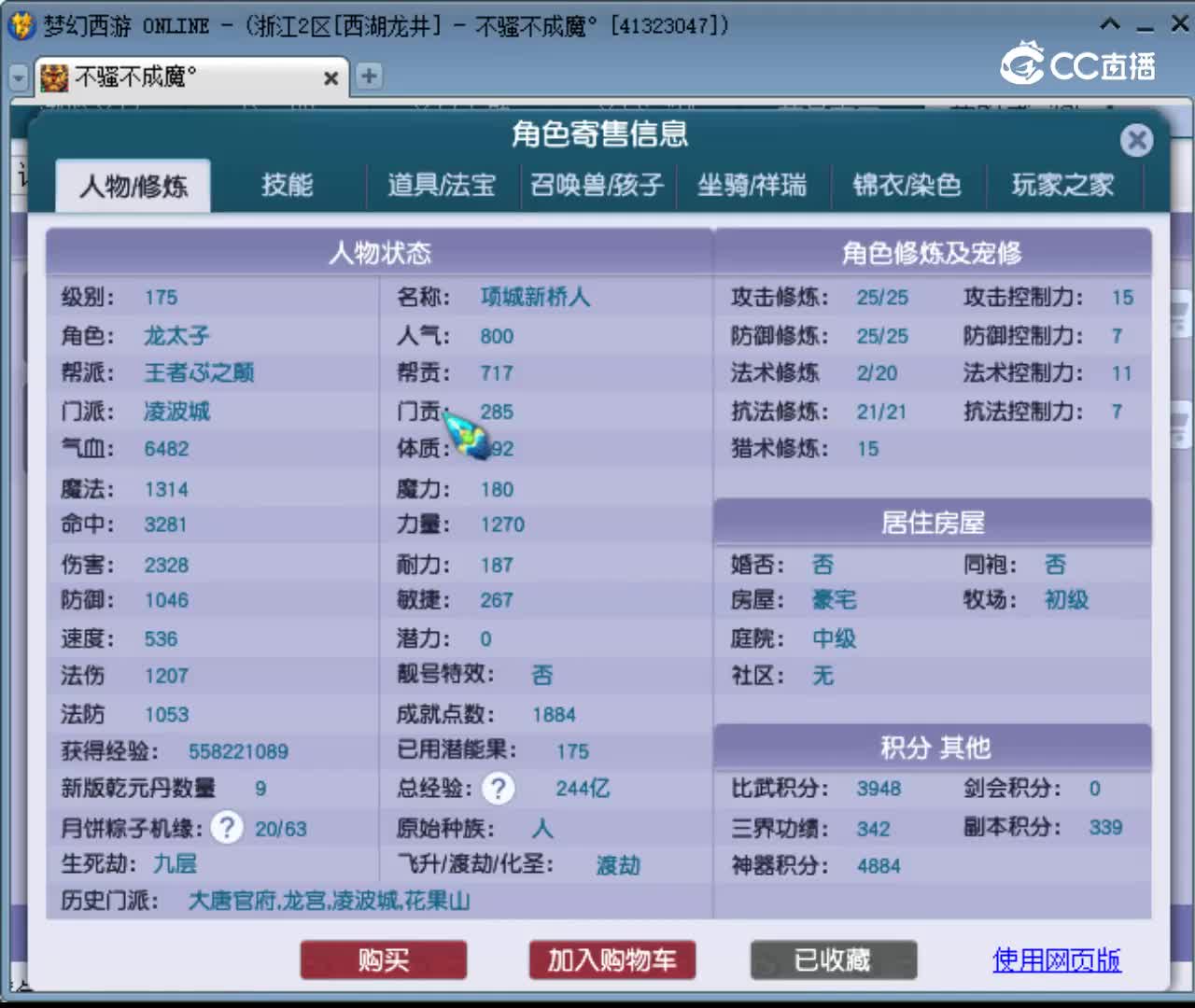The image size is (1195, 1008).
Task: Click the 角色修炼及宠修 section header
Action: 933,252
